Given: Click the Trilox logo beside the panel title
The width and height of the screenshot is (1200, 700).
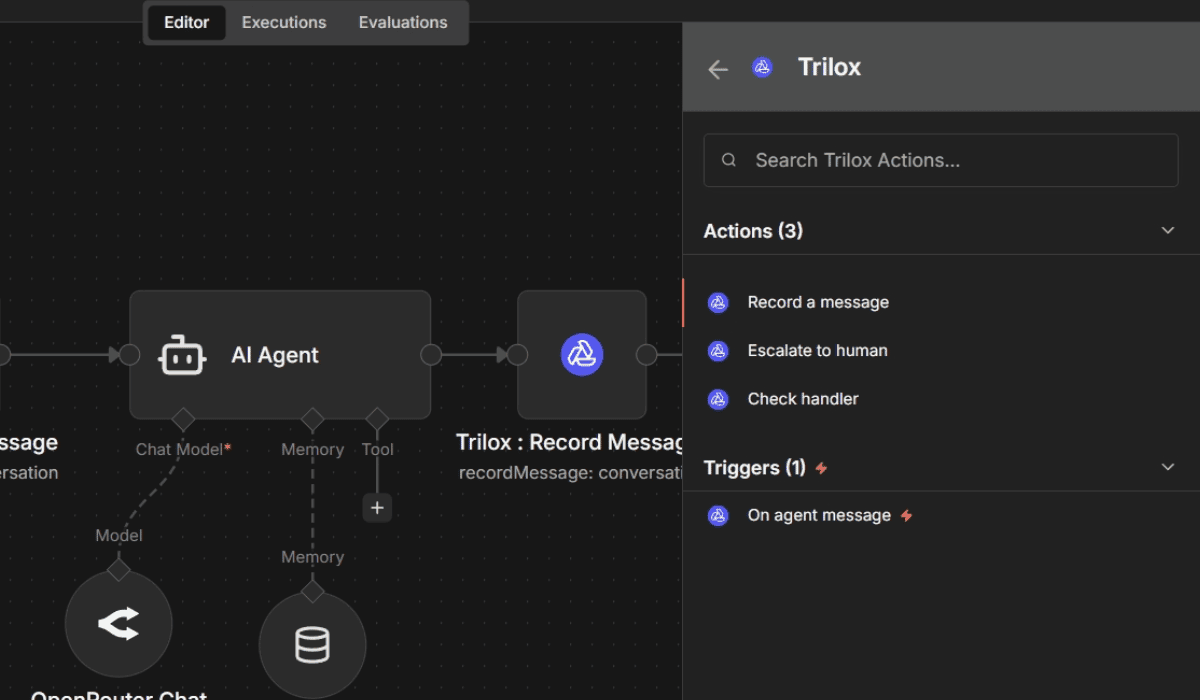Looking at the screenshot, I should 762,67.
